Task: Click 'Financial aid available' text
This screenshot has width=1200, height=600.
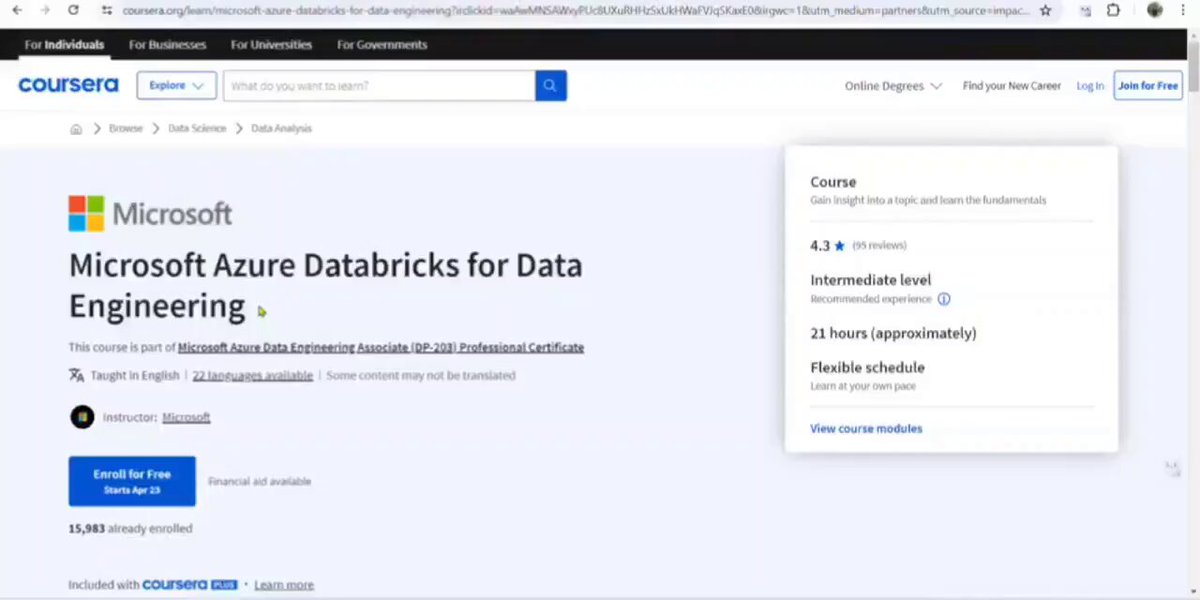Action: 259,482
